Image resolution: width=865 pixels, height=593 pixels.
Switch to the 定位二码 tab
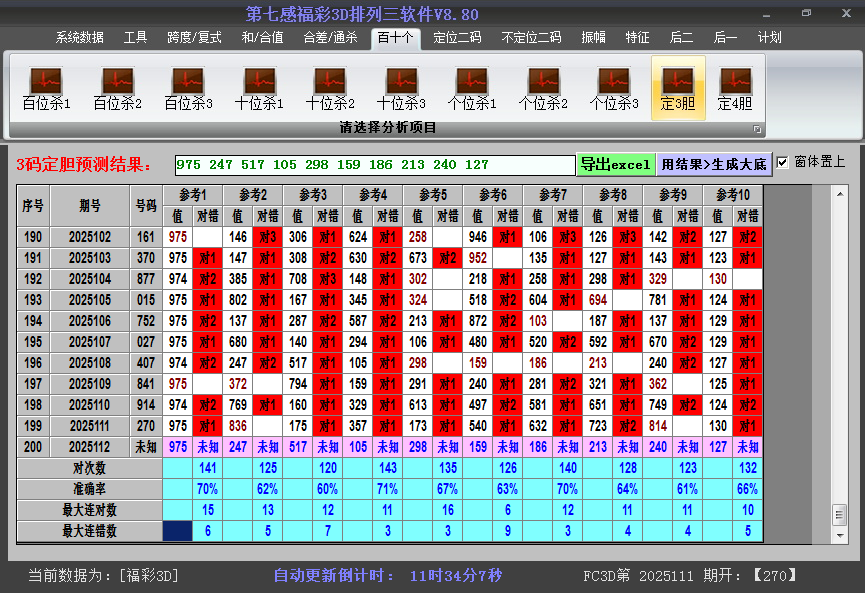click(457, 38)
